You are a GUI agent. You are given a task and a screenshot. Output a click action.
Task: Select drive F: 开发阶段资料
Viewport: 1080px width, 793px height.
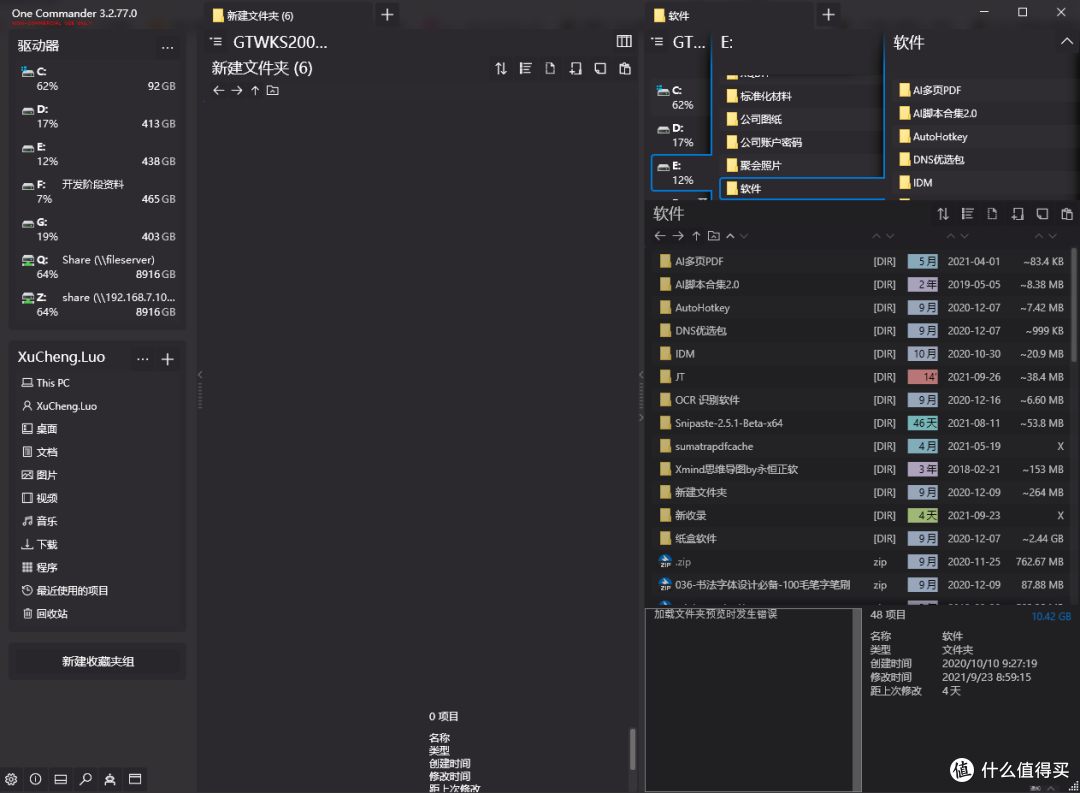point(98,192)
